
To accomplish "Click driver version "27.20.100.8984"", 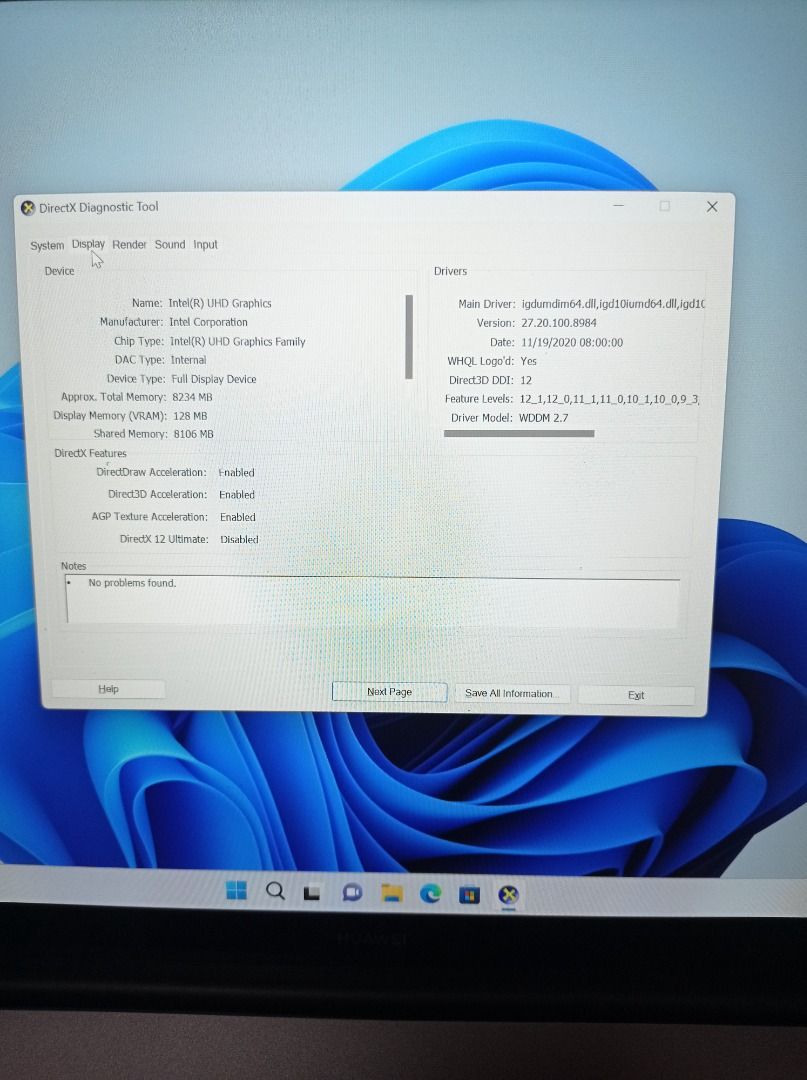I will click(558, 322).
